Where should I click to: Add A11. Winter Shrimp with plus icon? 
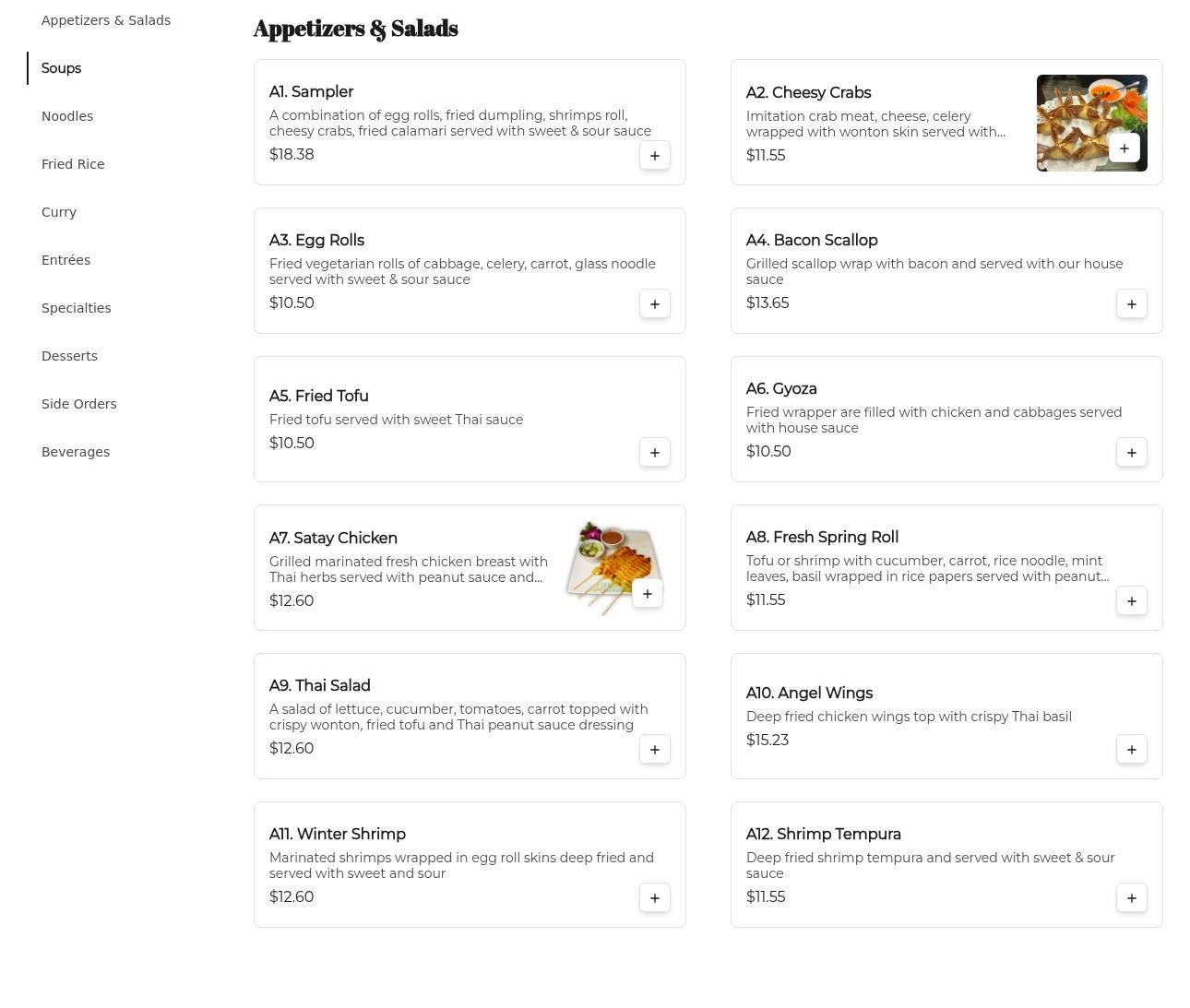pos(654,898)
